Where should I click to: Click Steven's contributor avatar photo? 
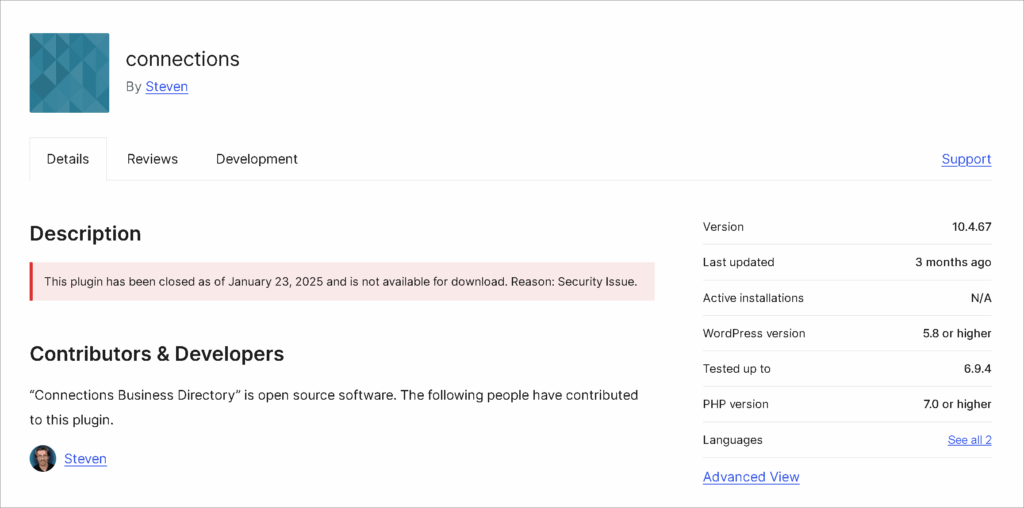point(43,459)
